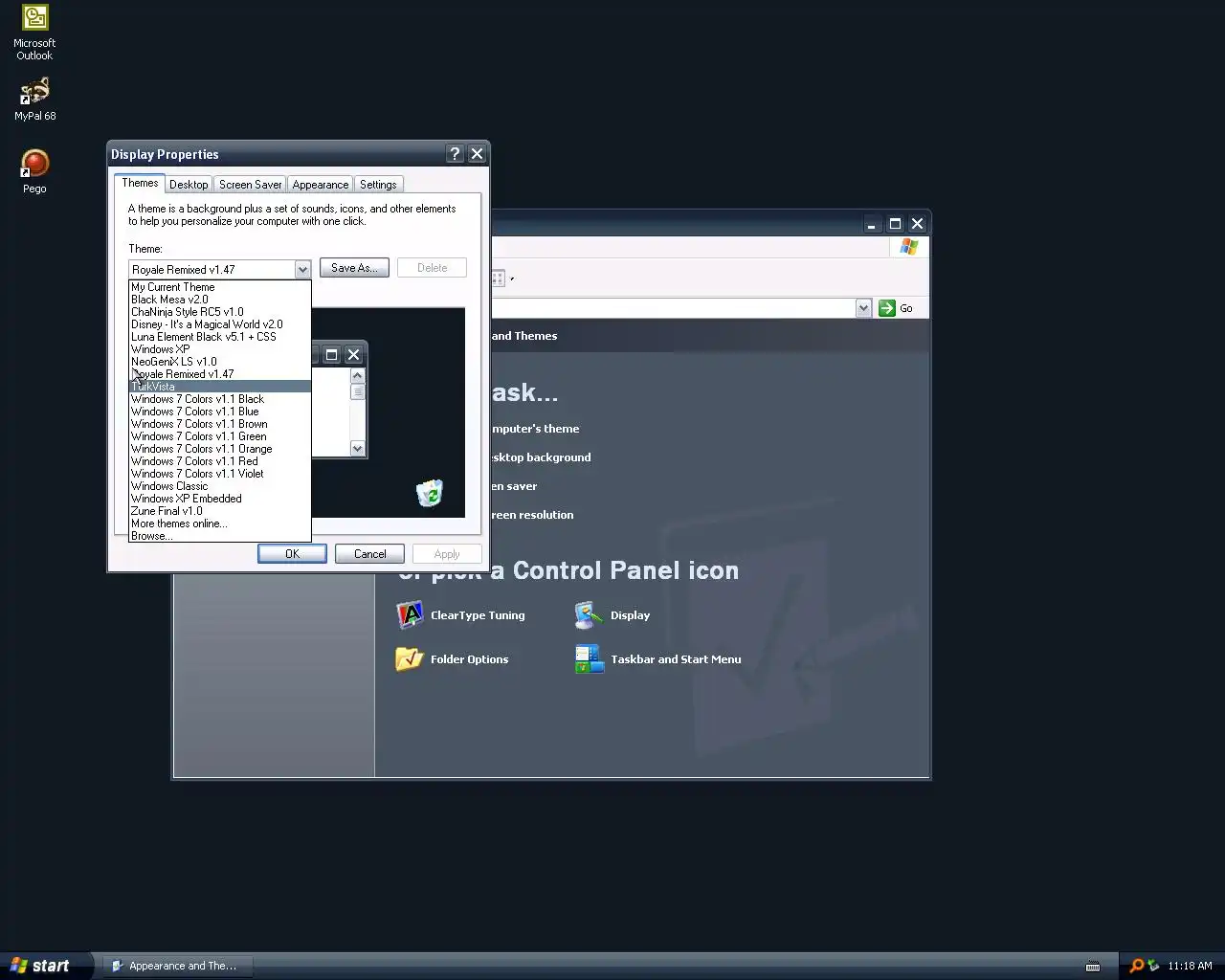Collapse the Theme combo box arrow
This screenshot has width=1225, height=980.
point(302,270)
